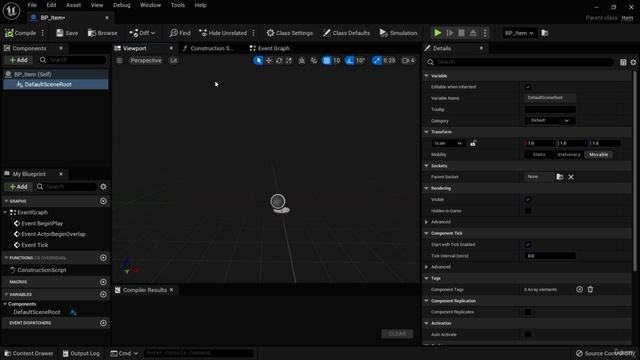Image resolution: width=640 pixels, height=360 pixels.
Task: Choose the rotate tool in viewport
Action: tap(279, 60)
